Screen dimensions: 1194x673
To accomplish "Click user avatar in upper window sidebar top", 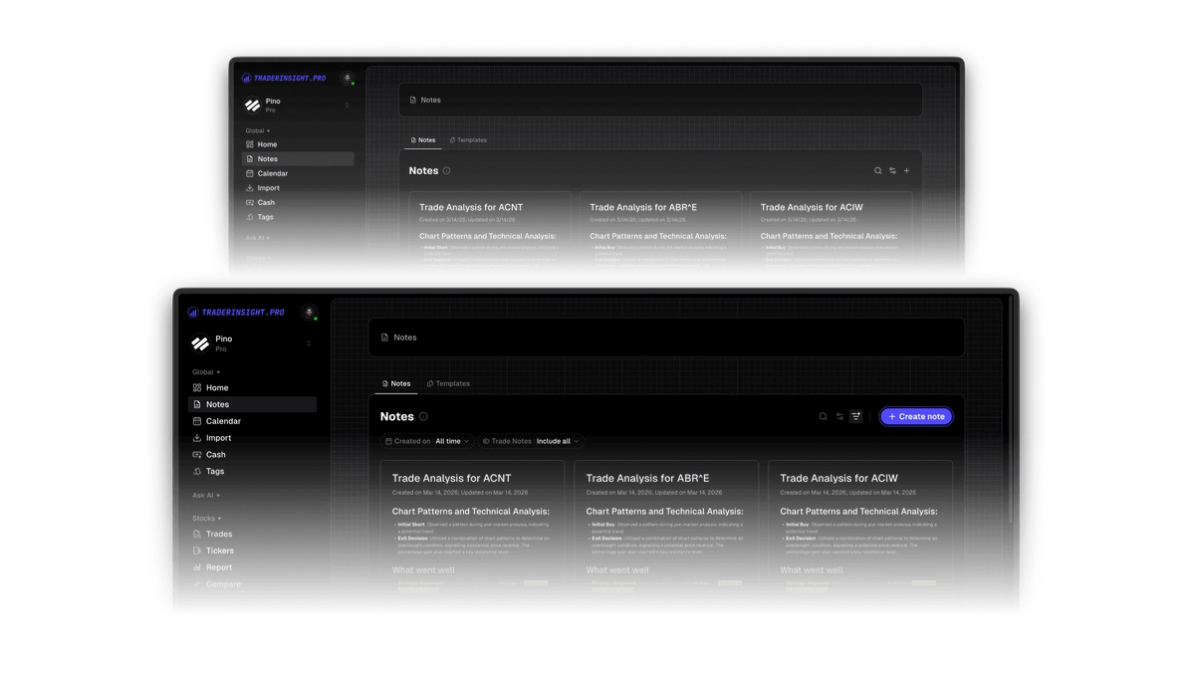I will [x=347, y=78].
